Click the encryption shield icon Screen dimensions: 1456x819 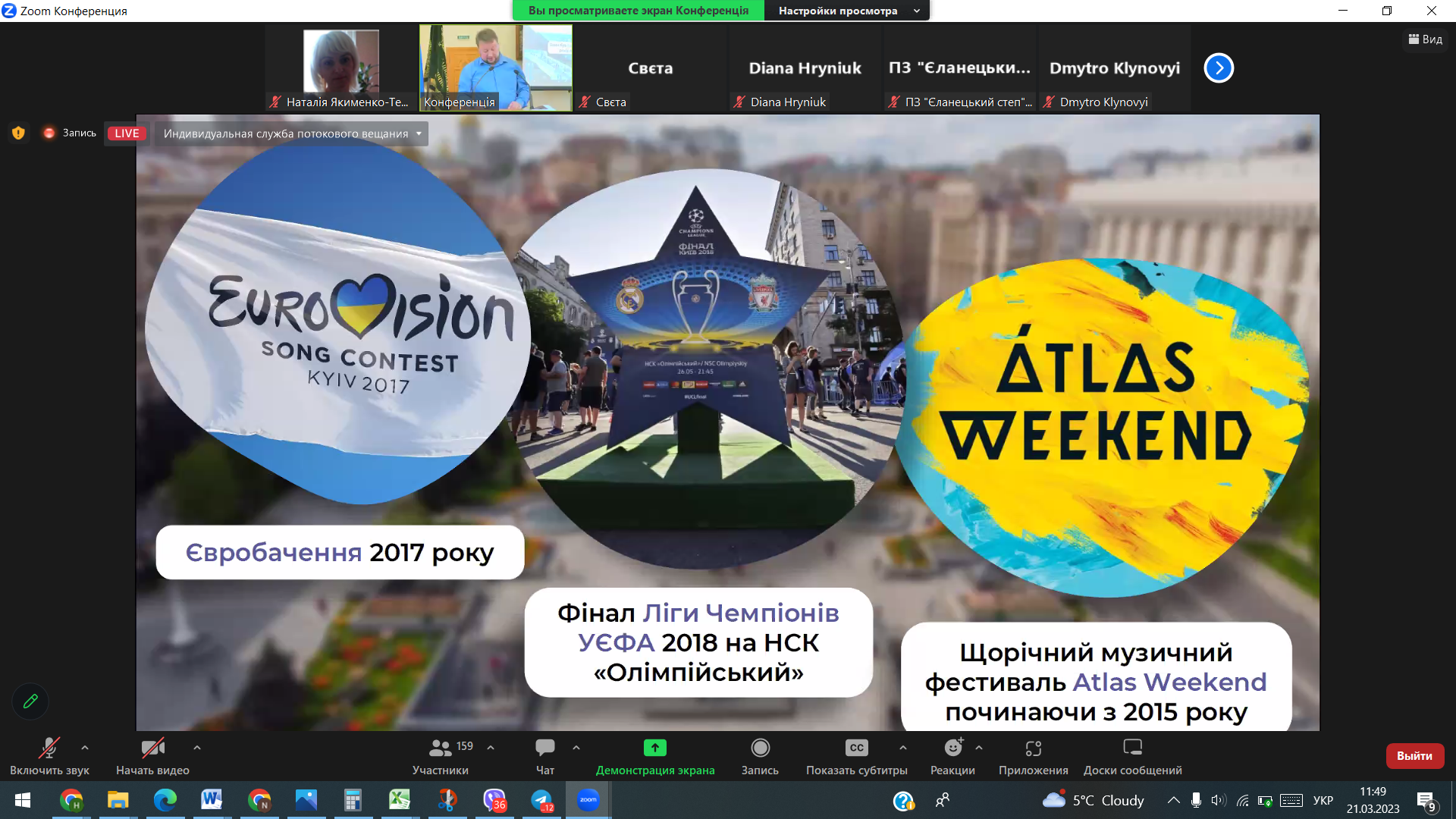[18, 133]
